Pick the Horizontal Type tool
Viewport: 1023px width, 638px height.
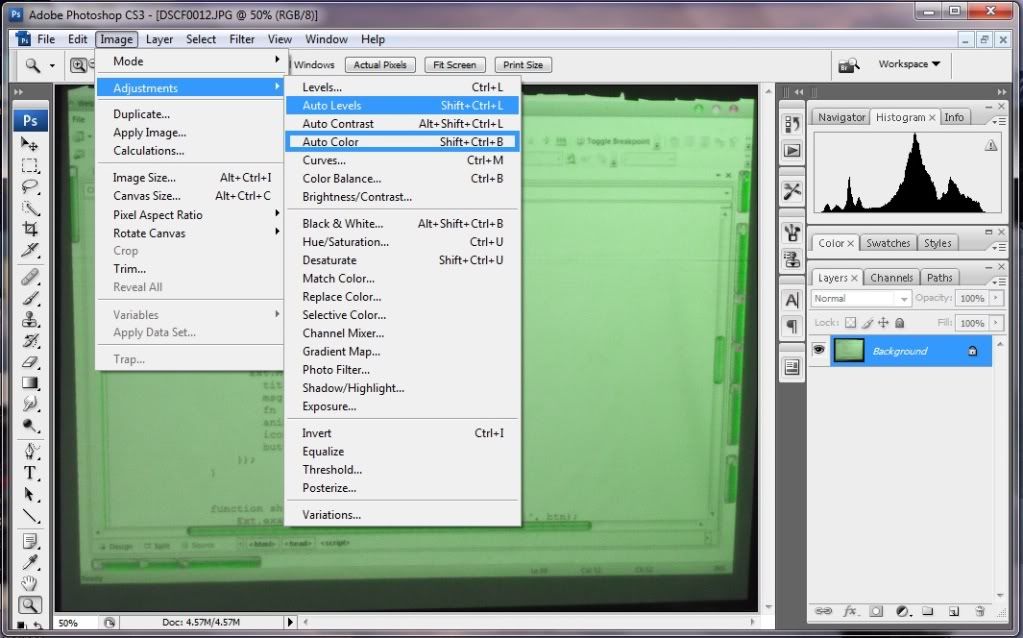(30, 473)
